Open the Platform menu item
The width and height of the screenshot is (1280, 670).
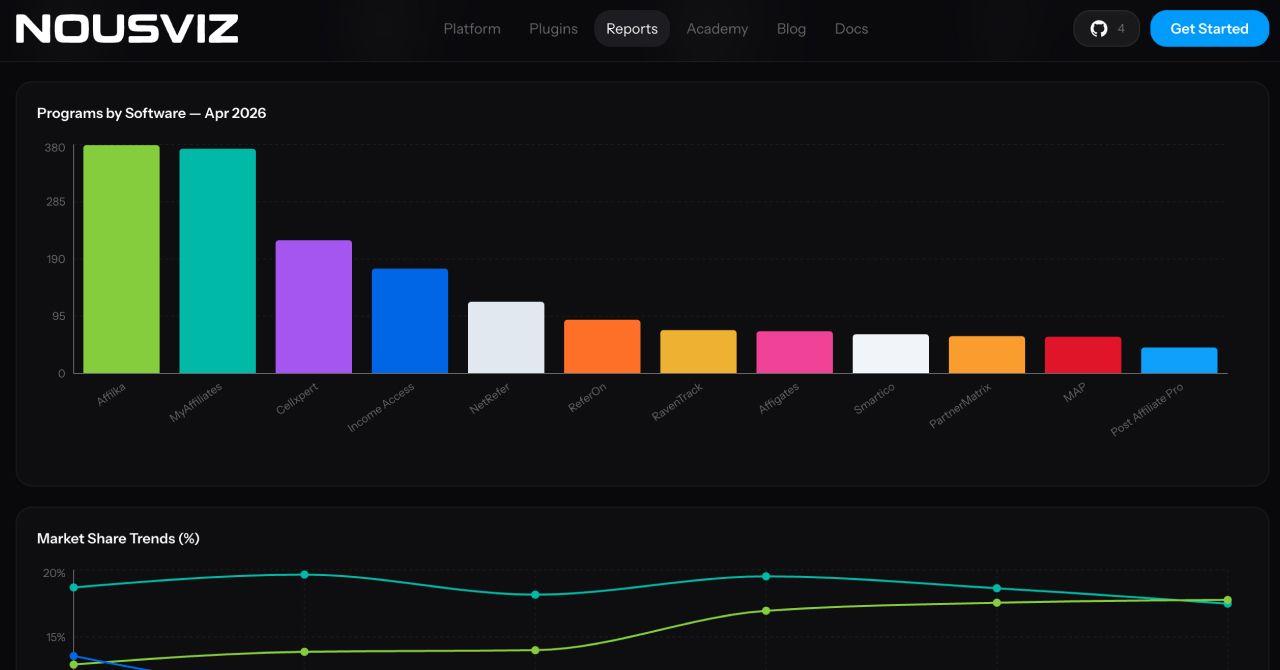(x=471, y=28)
